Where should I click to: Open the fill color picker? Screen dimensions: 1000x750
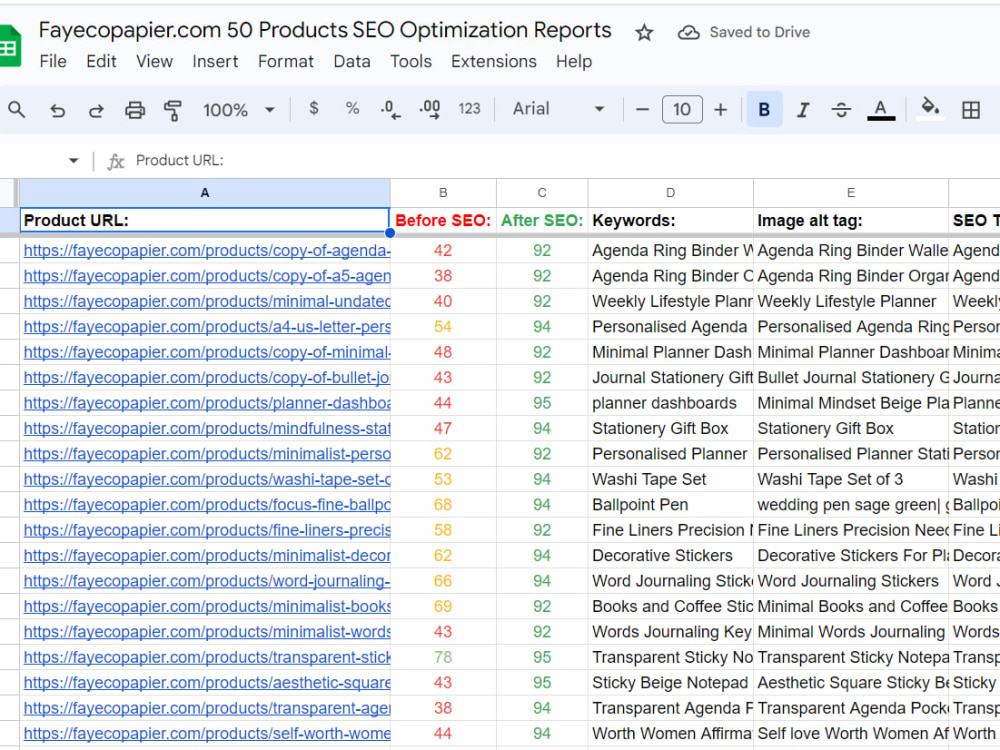click(930, 107)
